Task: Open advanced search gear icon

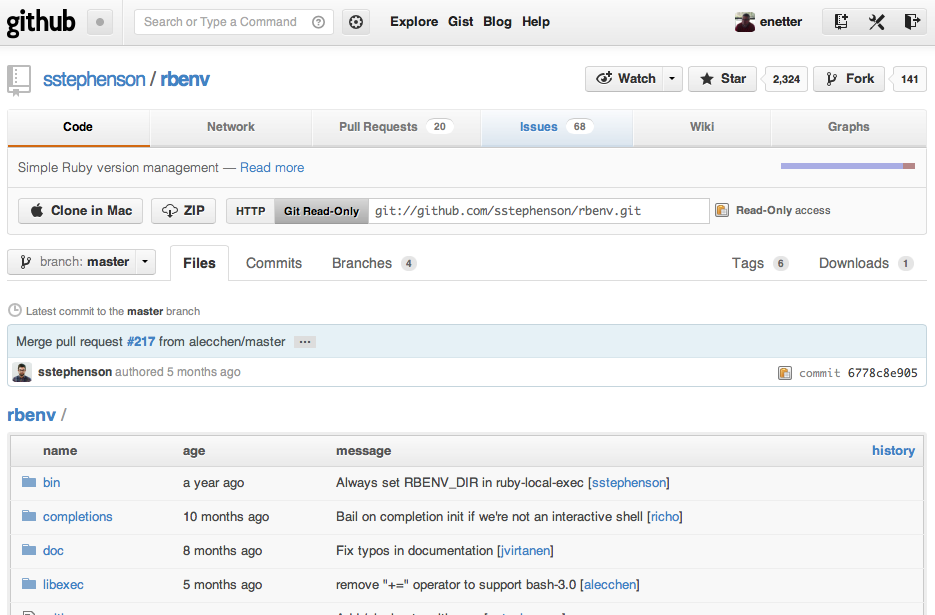Action: 356,22
